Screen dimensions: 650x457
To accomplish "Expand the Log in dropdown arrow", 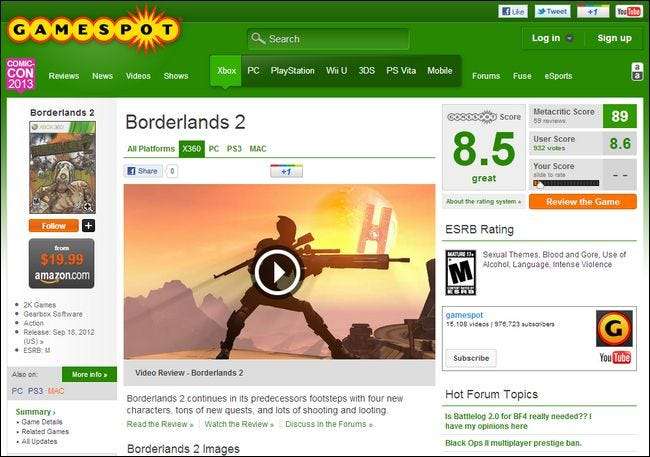I will 570,38.
